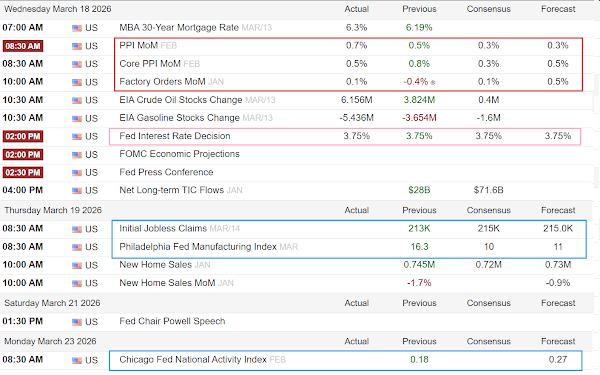This screenshot has height=375, width=600.
Task: Click the US flag on New Home Sales MoM row
Action: click(x=77, y=284)
